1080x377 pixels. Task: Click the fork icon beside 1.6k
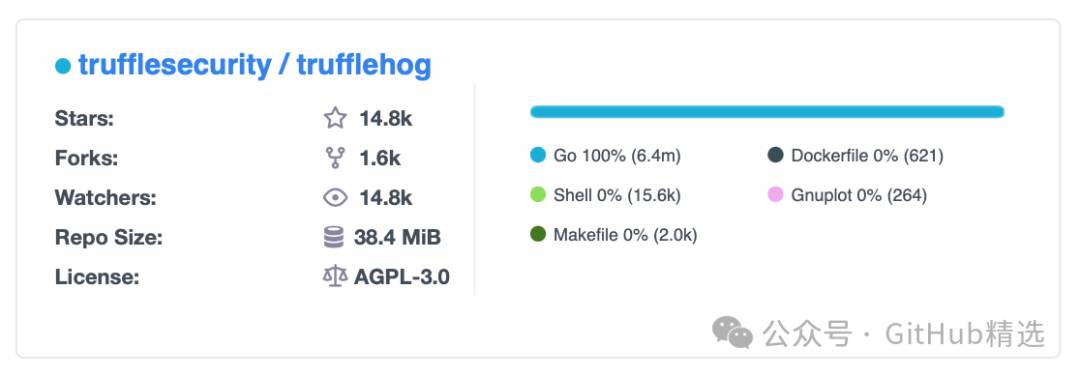point(335,158)
